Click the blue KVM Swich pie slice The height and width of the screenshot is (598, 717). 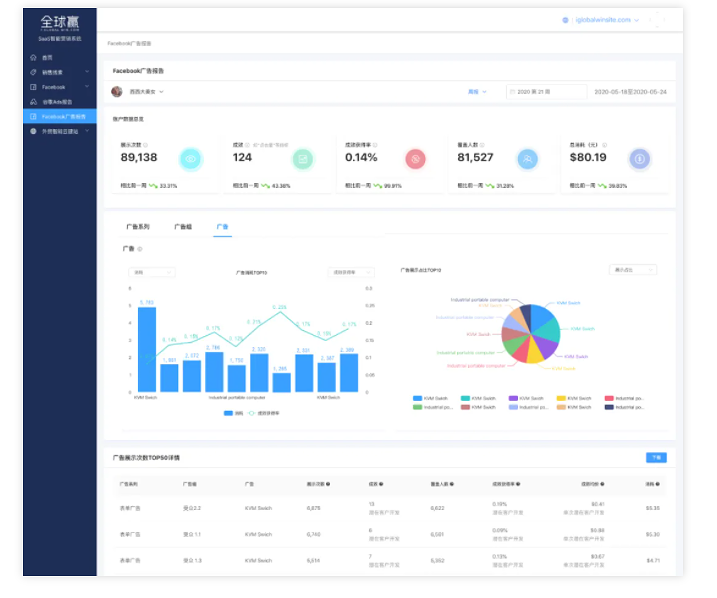[541, 315]
